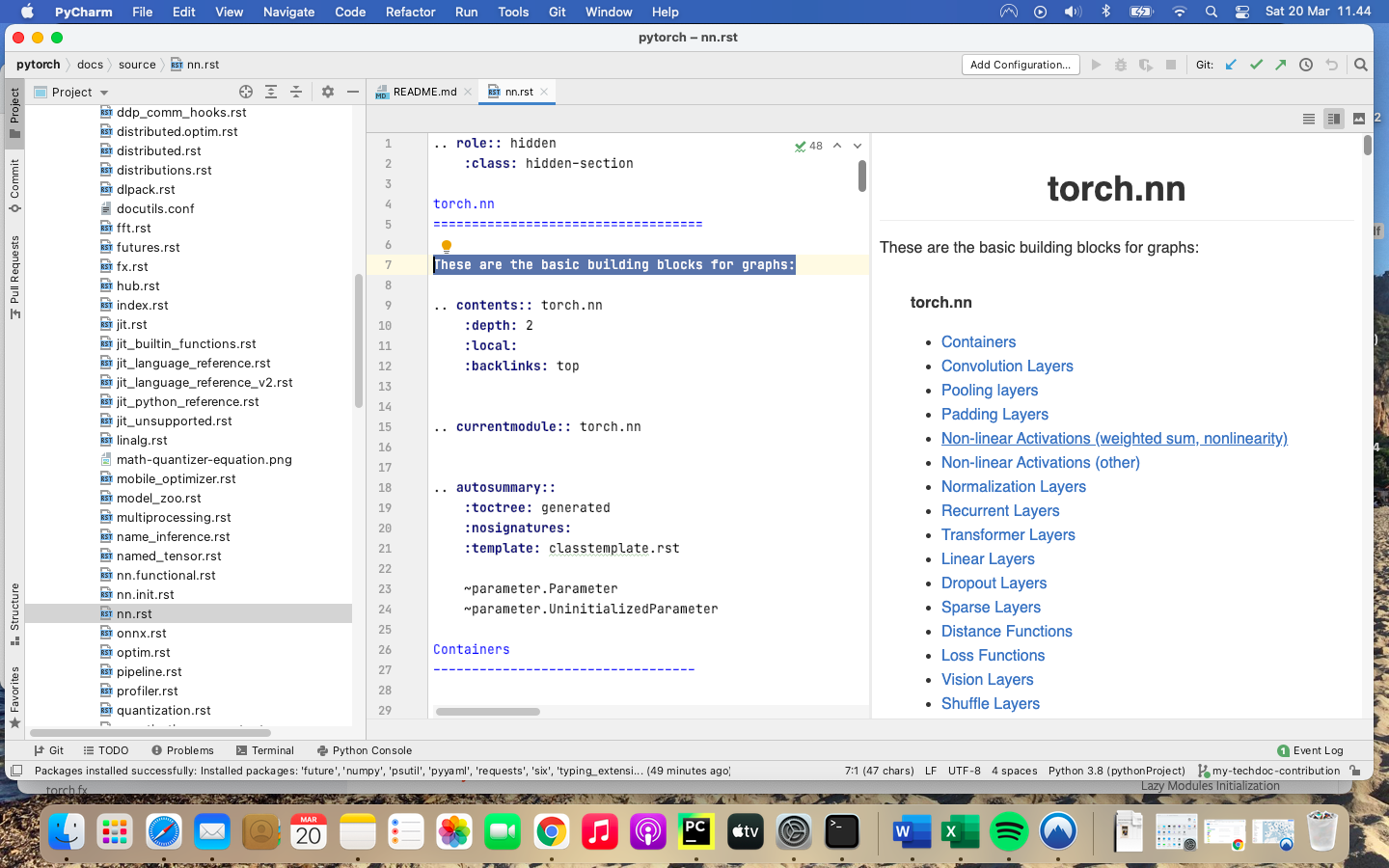Click the inspections checkmark with count 48
The image size is (1389, 868).
click(x=808, y=146)
